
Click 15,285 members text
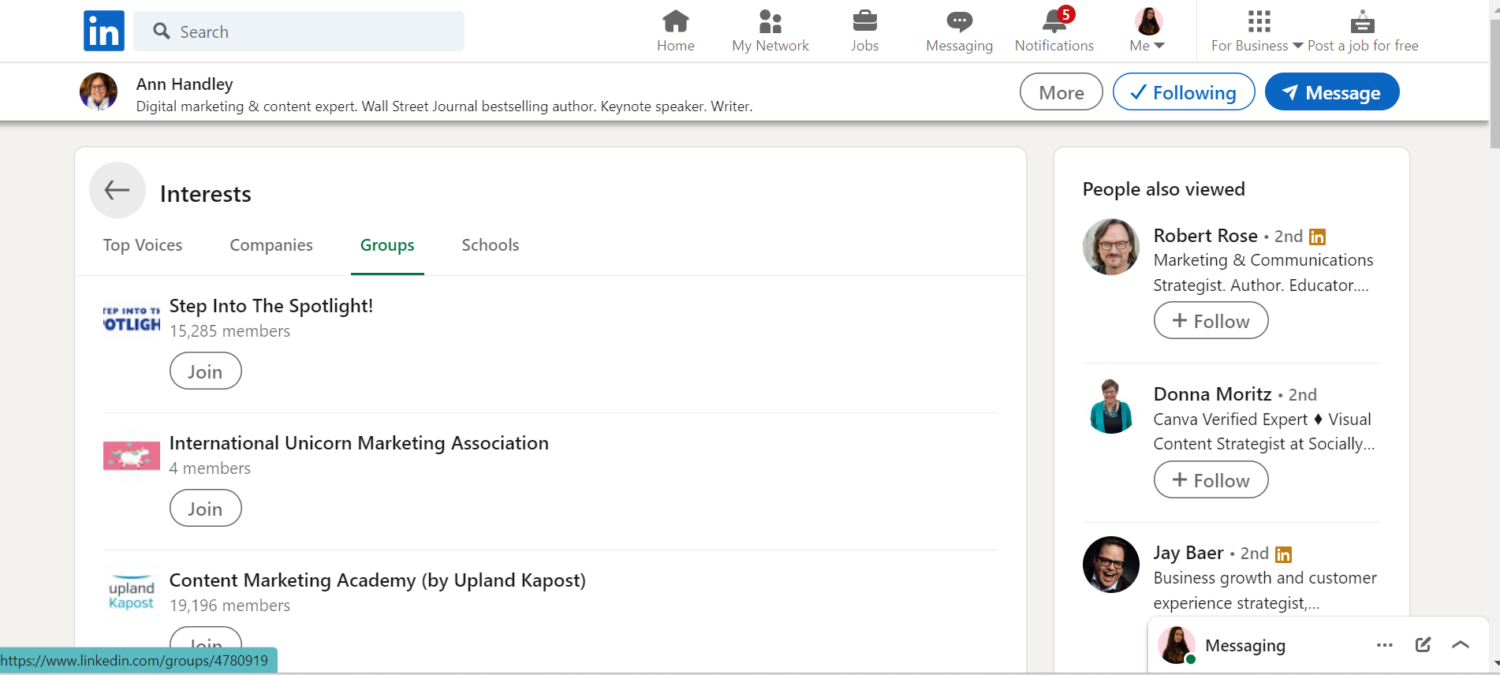230,331
